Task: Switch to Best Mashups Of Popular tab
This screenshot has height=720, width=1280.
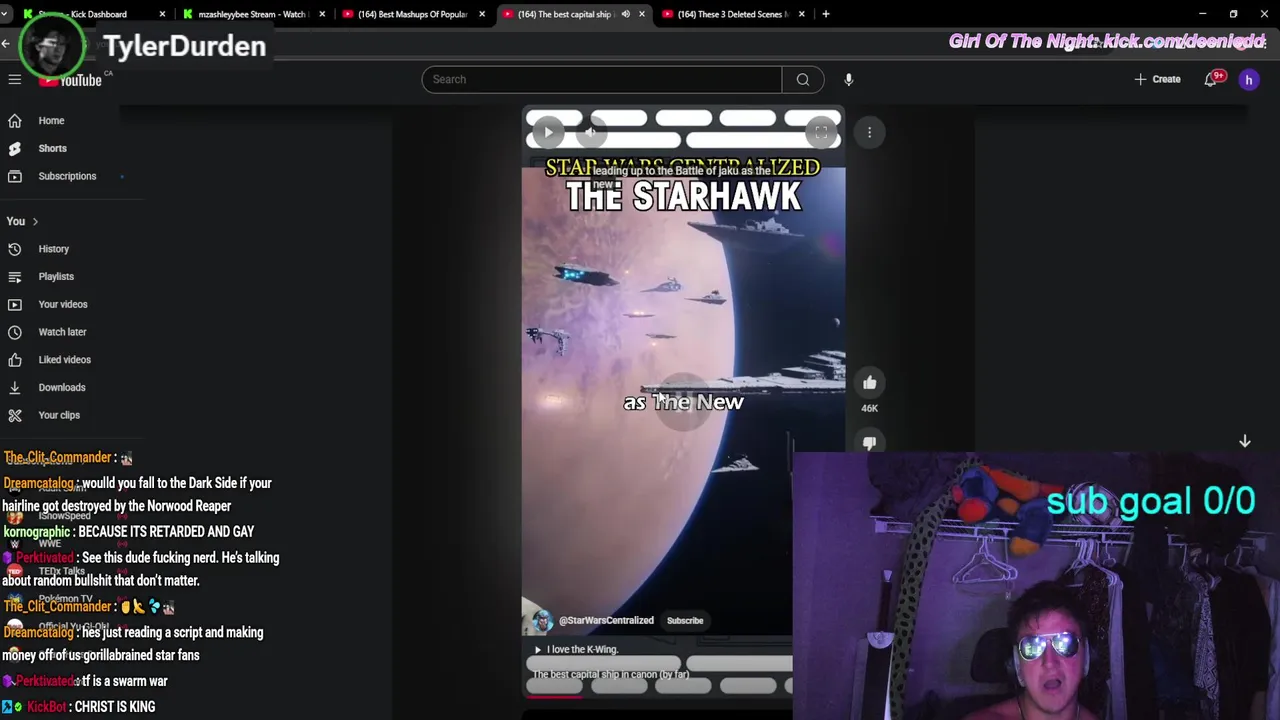Action: [x=413, y=14]
